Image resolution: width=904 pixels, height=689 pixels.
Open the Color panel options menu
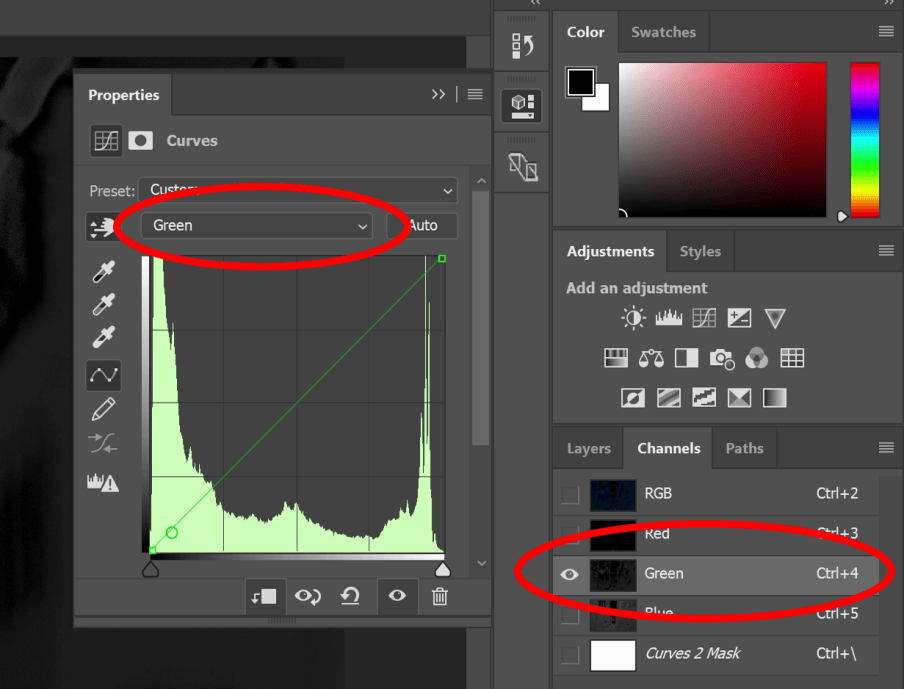click(886, 32)
